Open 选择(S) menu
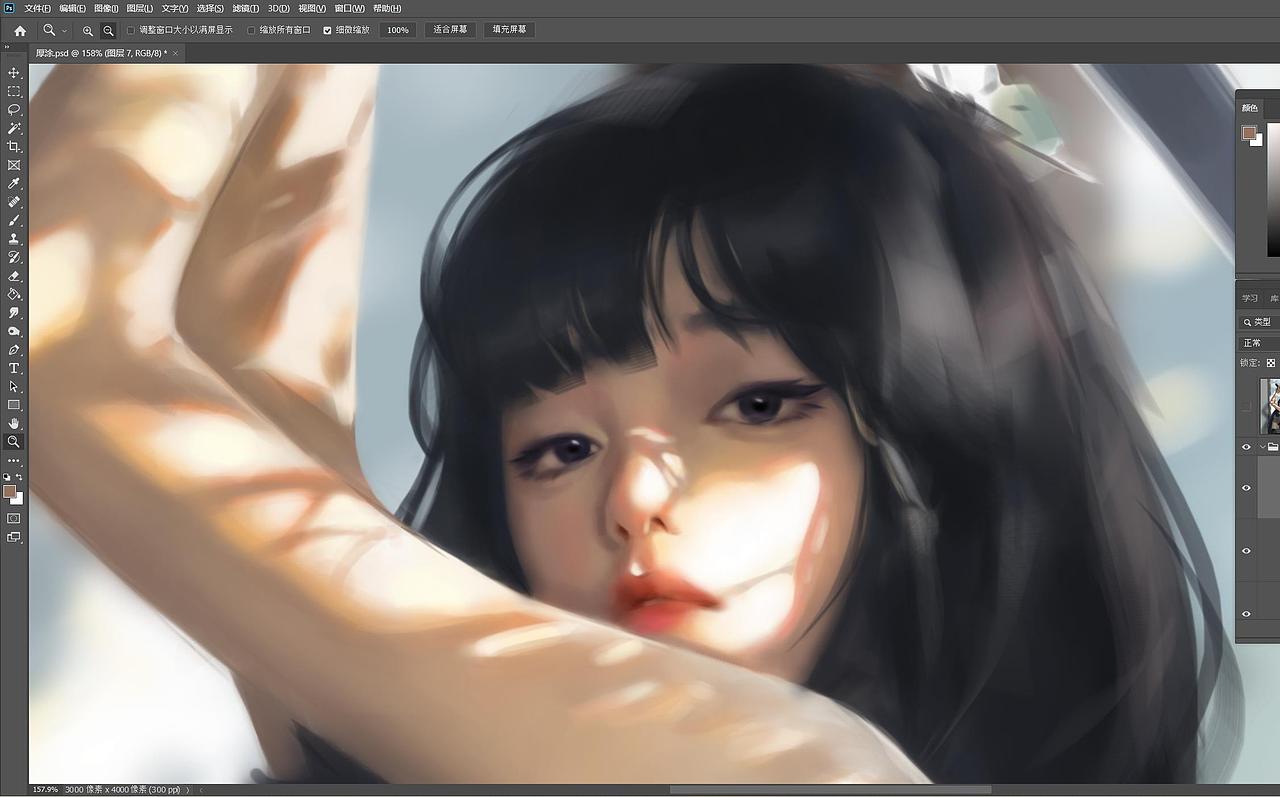1280x797 pixels. tap(210, 8)
